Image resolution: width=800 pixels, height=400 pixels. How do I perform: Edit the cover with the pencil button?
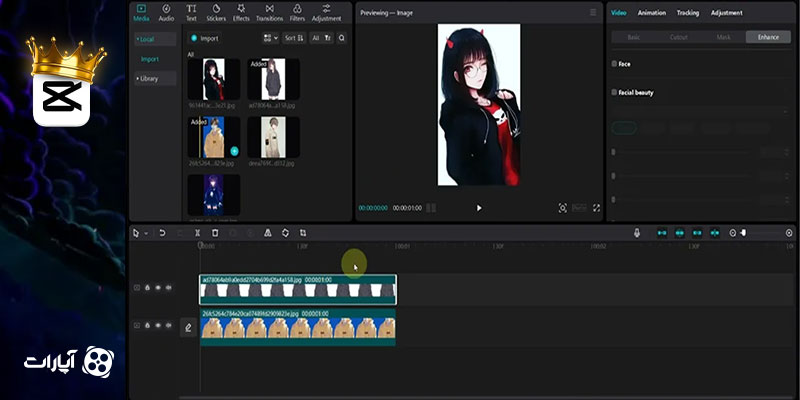coord(188,327)
